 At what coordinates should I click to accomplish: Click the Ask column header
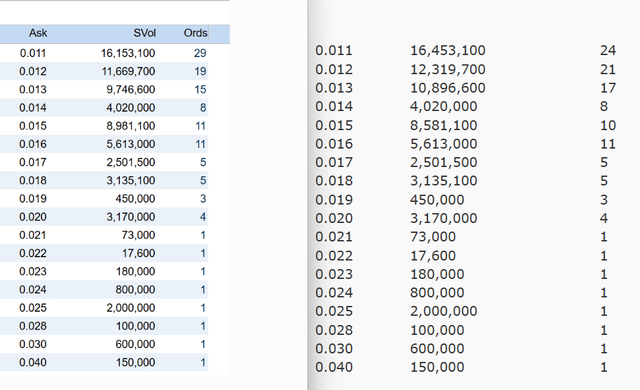(x=38, y=33)
